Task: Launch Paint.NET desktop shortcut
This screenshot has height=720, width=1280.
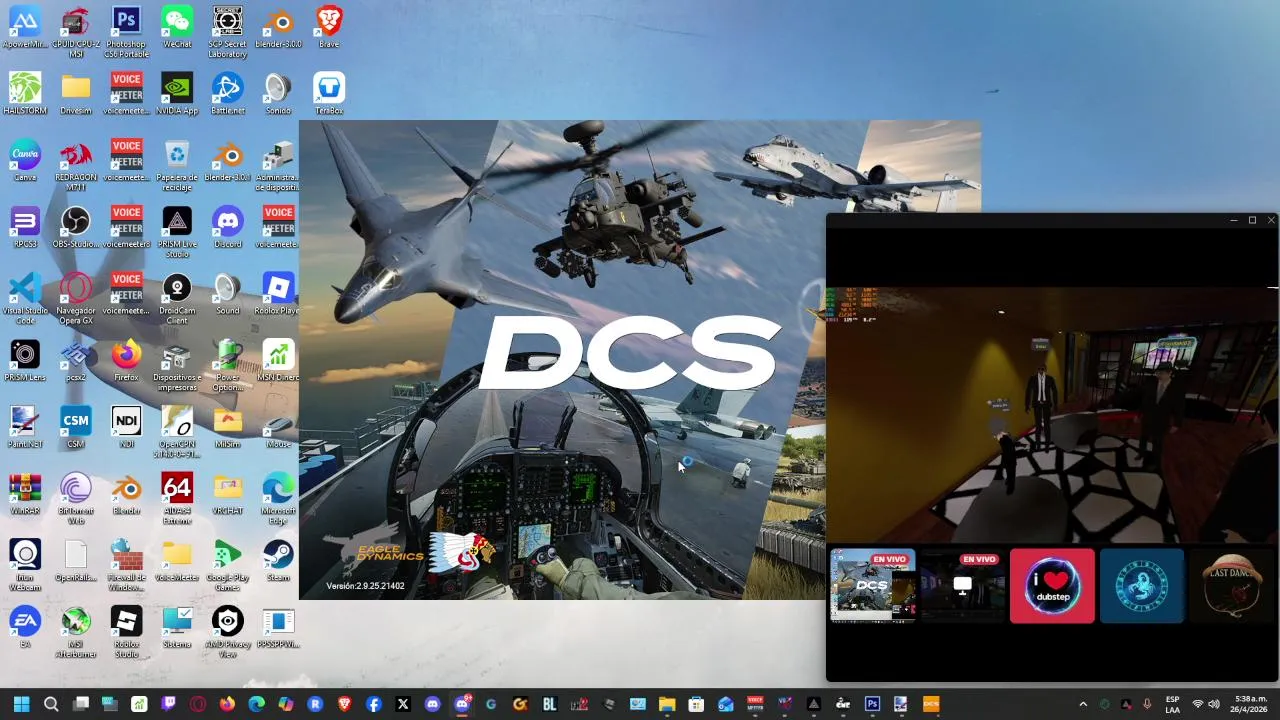Action: pyautogui.click(x=25, y=427)
